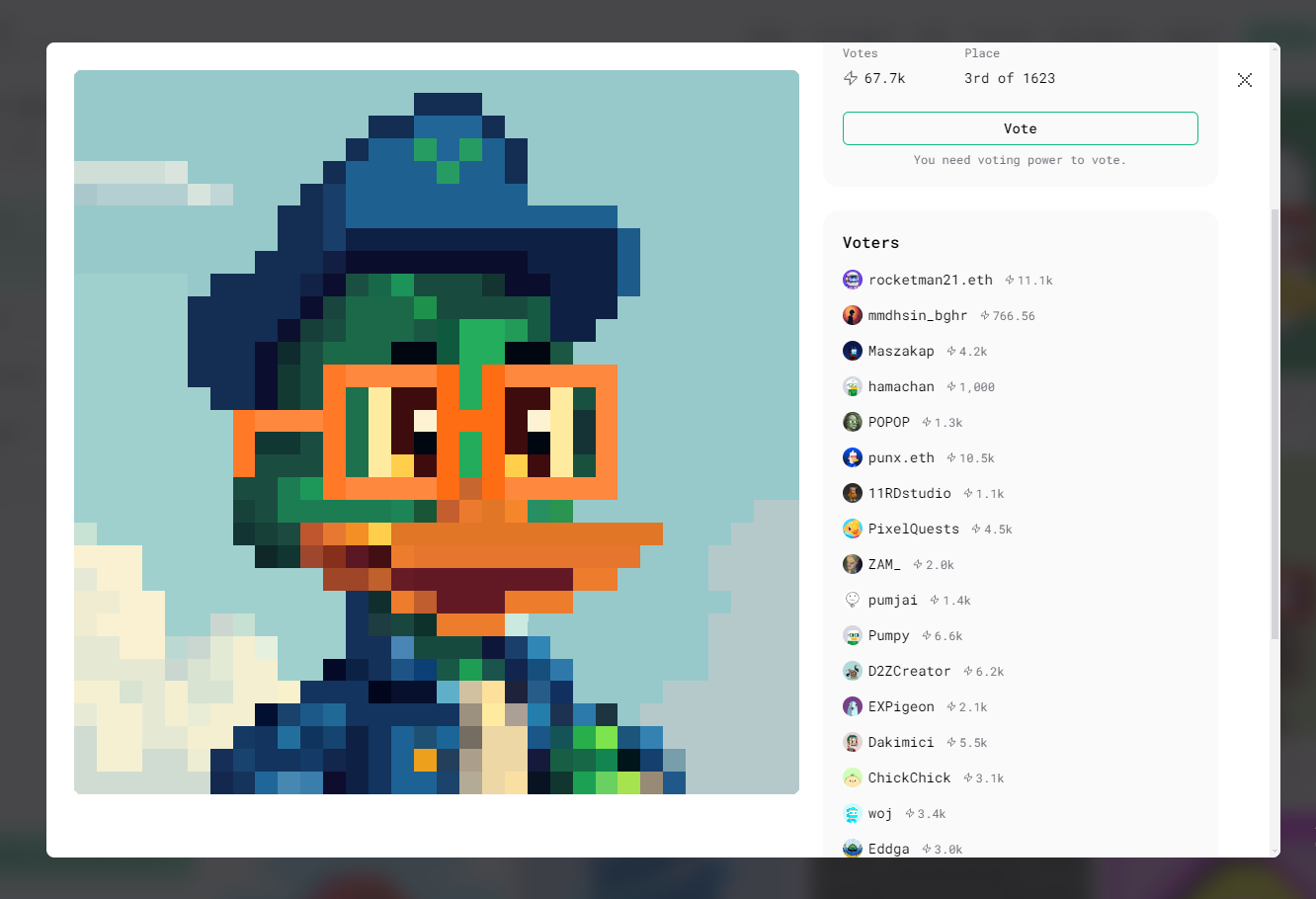Select the D2ZCreator voter name
Viewport: 1316px width, 899px height.
point(910,671)
